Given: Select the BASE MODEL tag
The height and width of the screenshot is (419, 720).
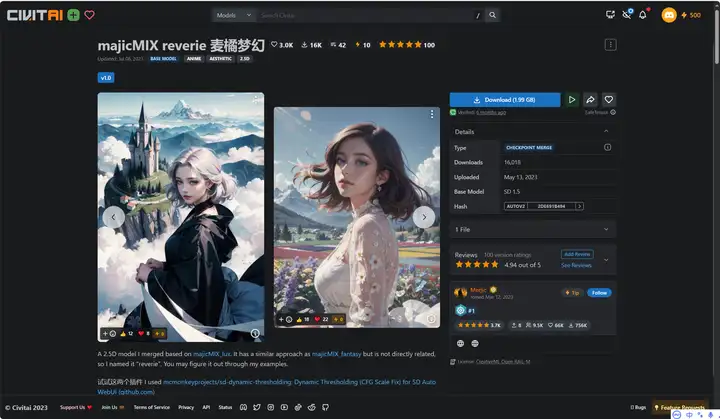Looking at the screenshot, I should 163,59.
